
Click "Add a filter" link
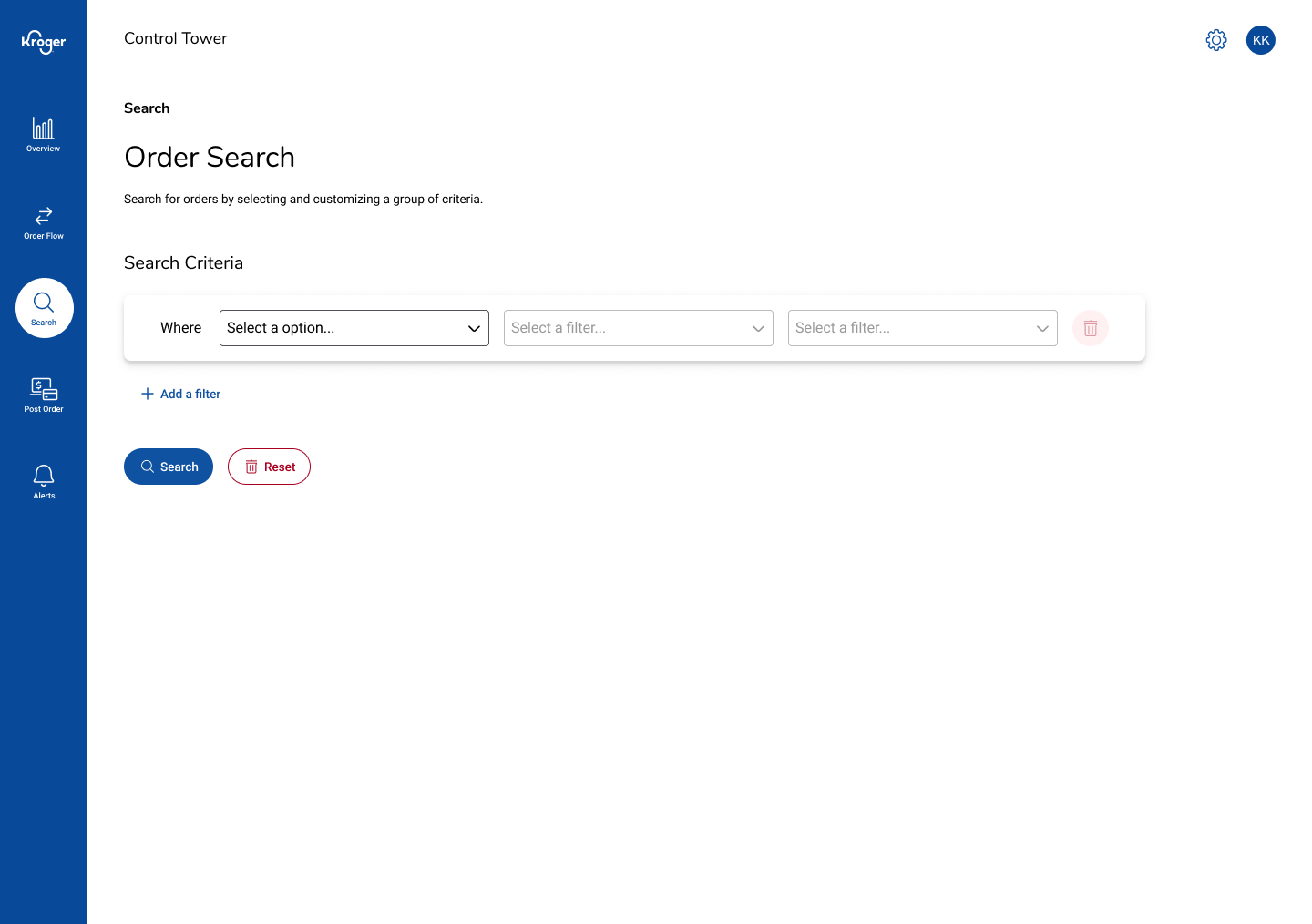181,394
